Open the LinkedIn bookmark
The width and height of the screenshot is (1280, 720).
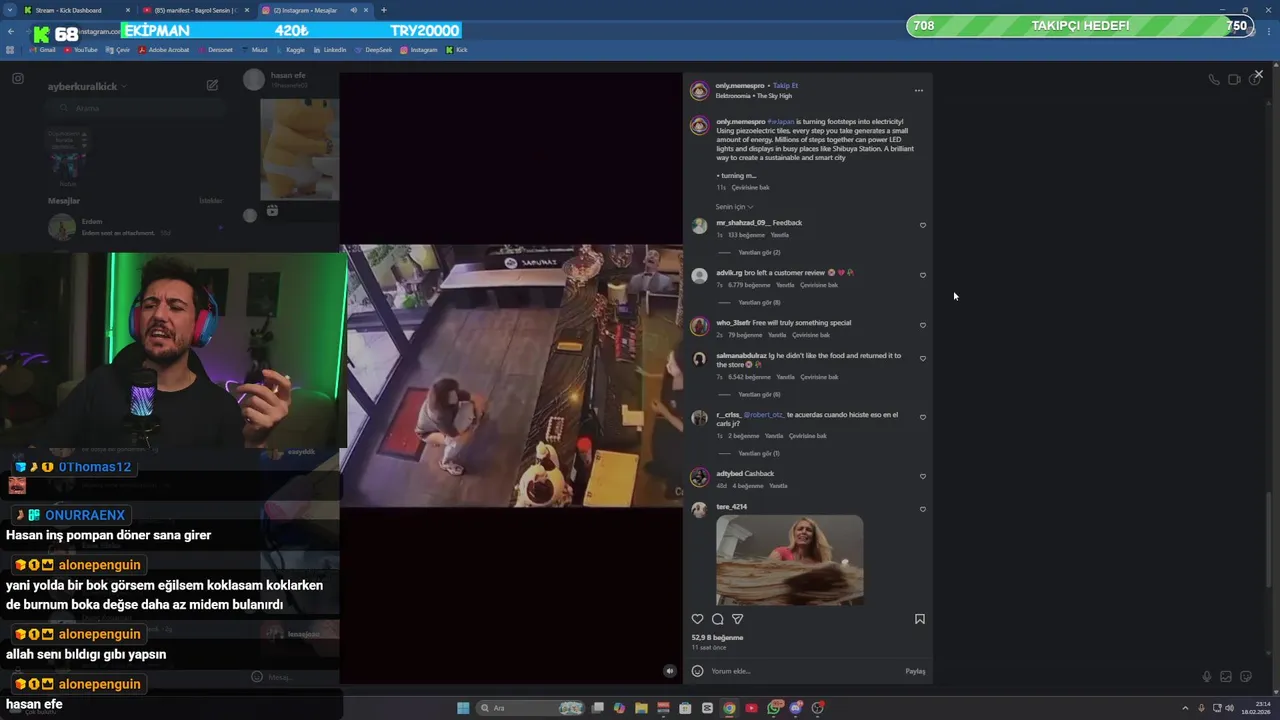(330, 50)
